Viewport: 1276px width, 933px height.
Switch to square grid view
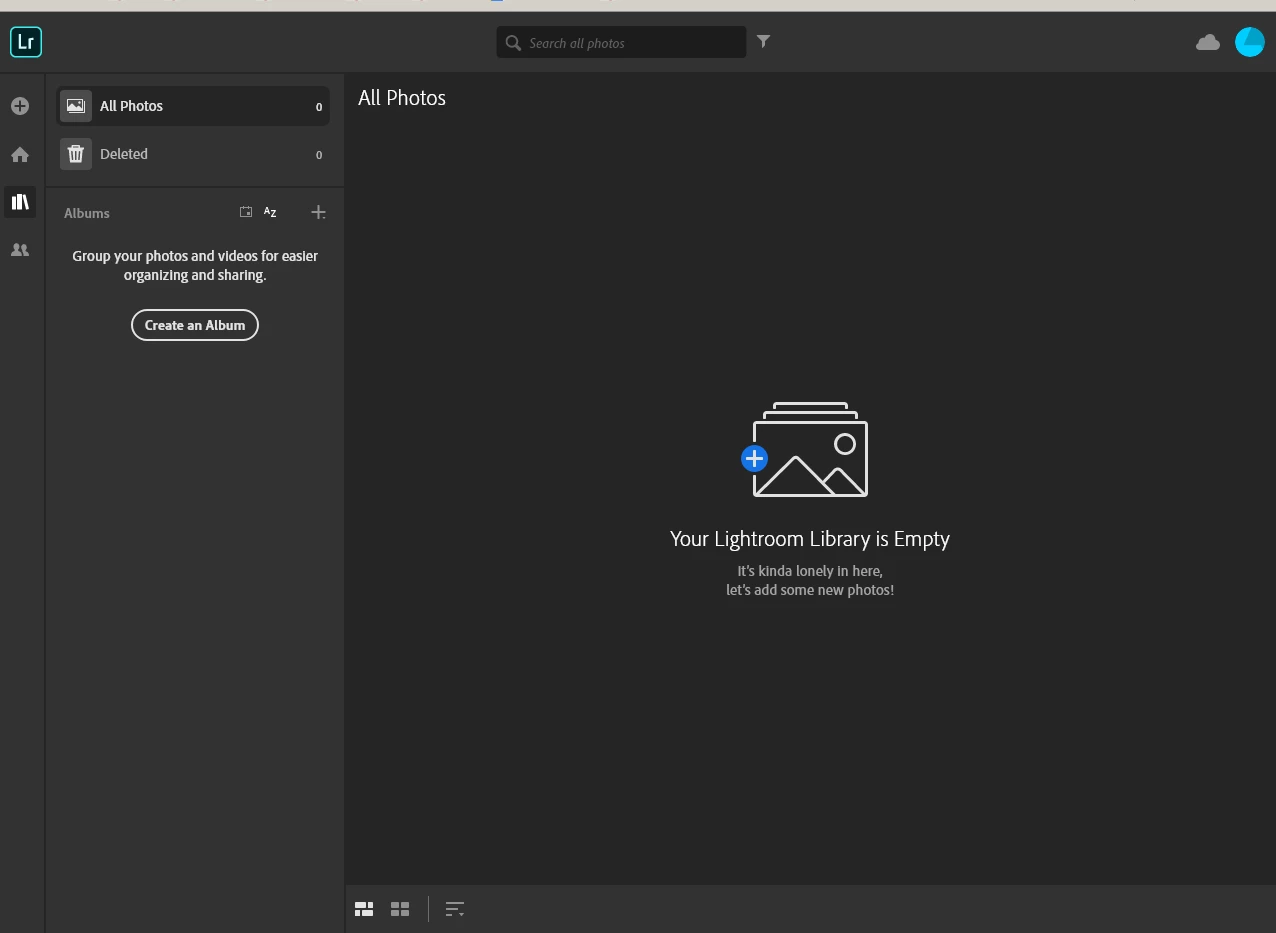(x=400, y=909)
